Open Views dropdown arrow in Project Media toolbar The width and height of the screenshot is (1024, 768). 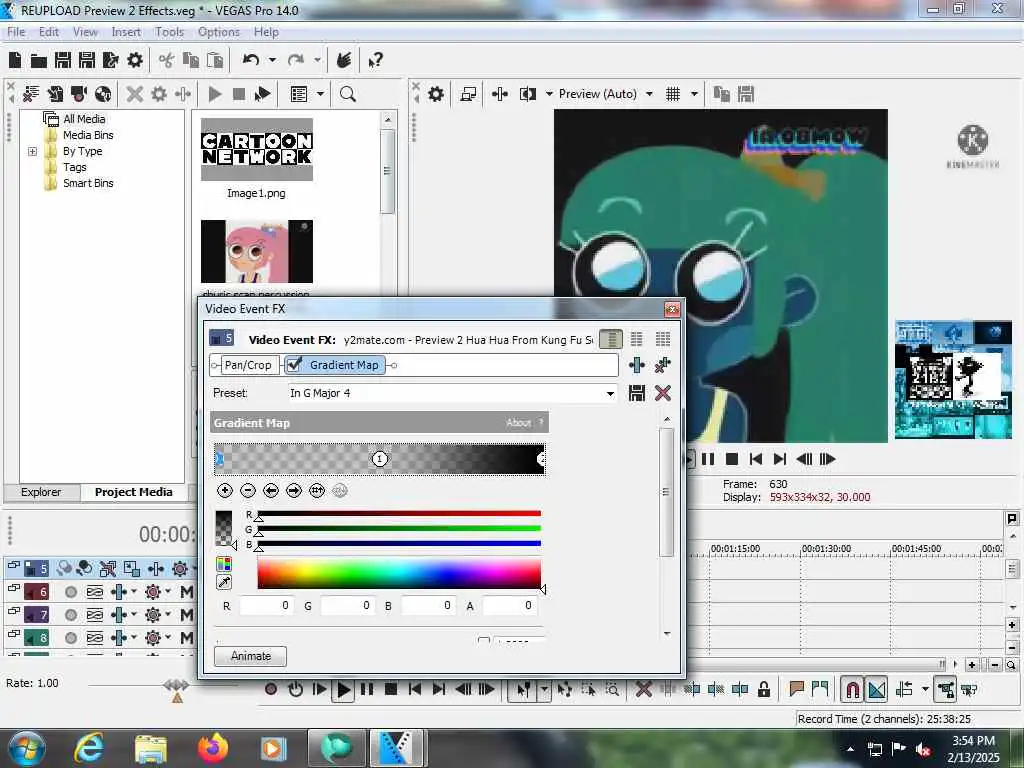[x=320, y=94]
